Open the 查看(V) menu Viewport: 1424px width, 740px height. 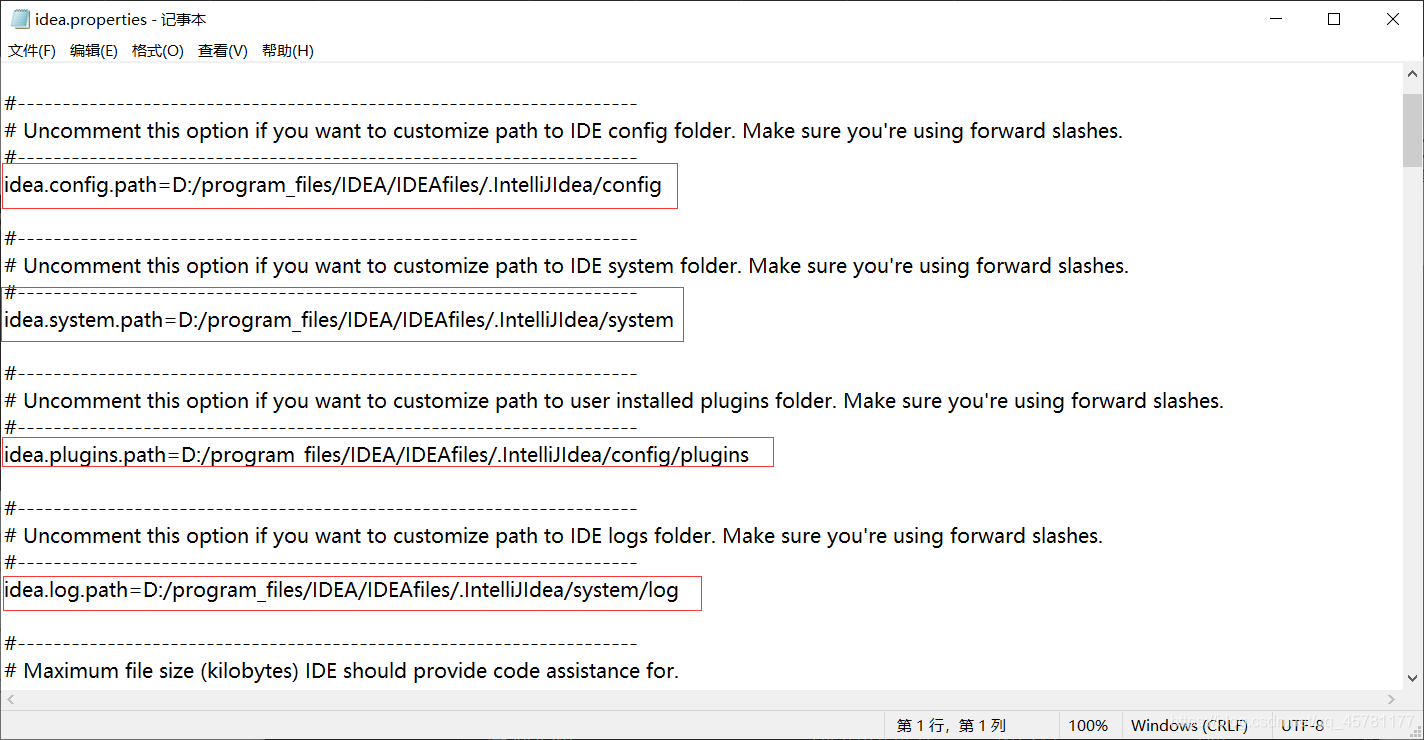tap(223, 51)
